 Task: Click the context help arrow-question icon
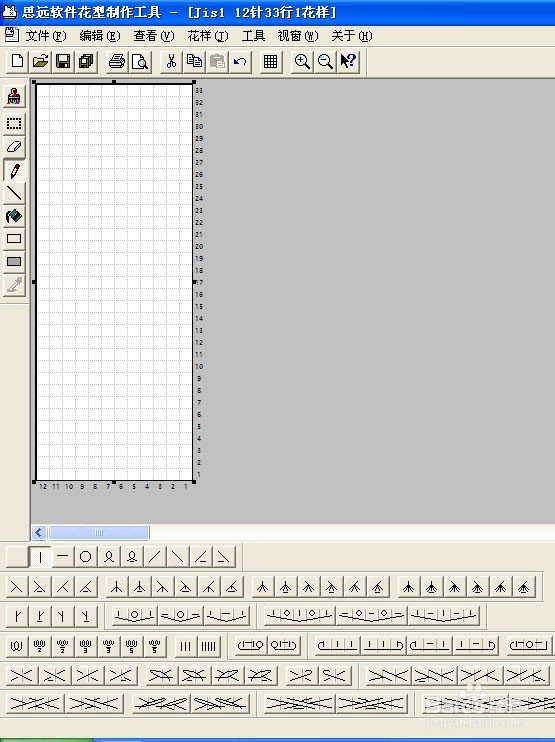(x=348, y=62)
